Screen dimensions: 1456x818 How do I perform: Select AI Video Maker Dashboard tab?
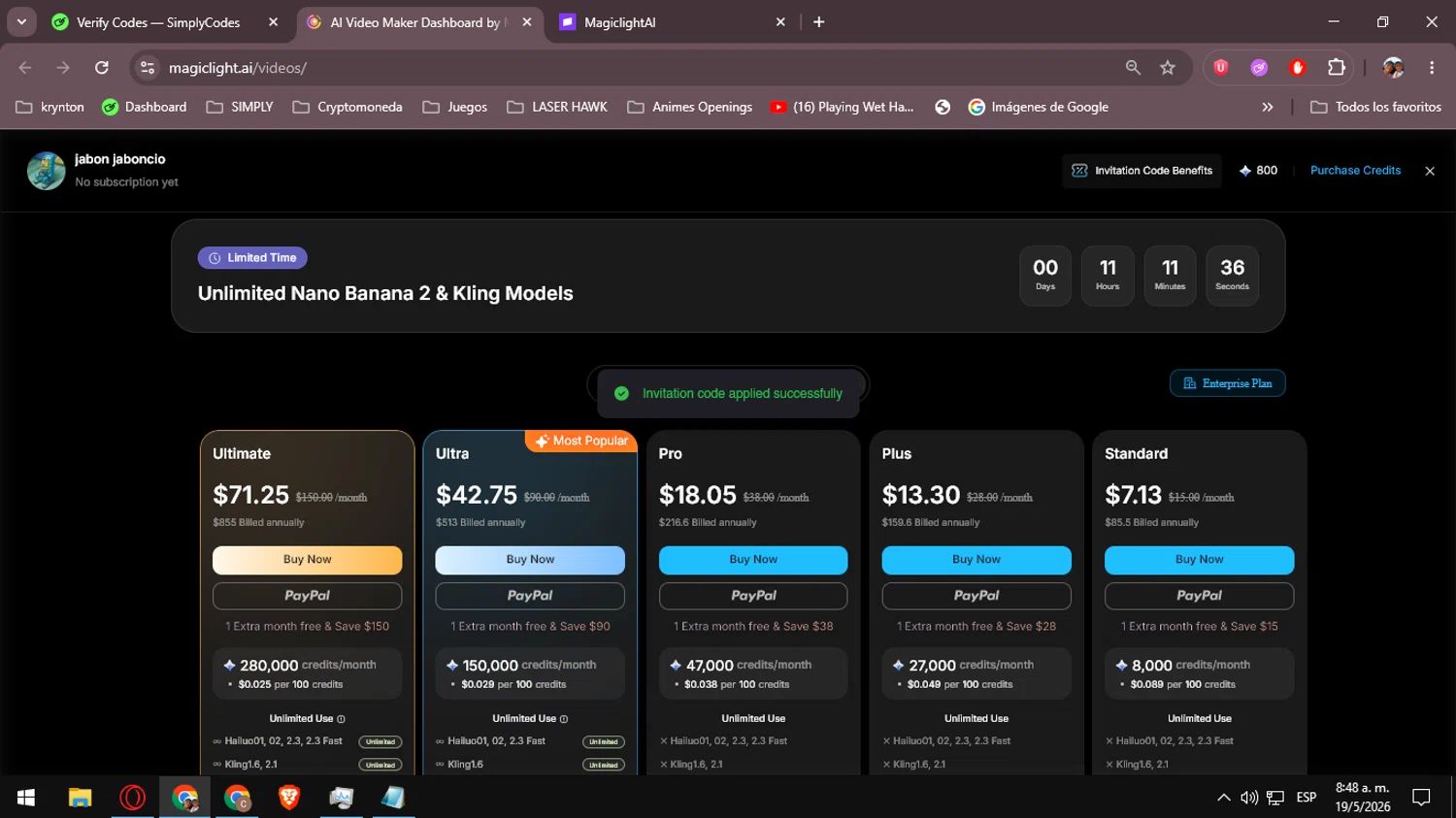pyautogui.click(x=420, y=21)
